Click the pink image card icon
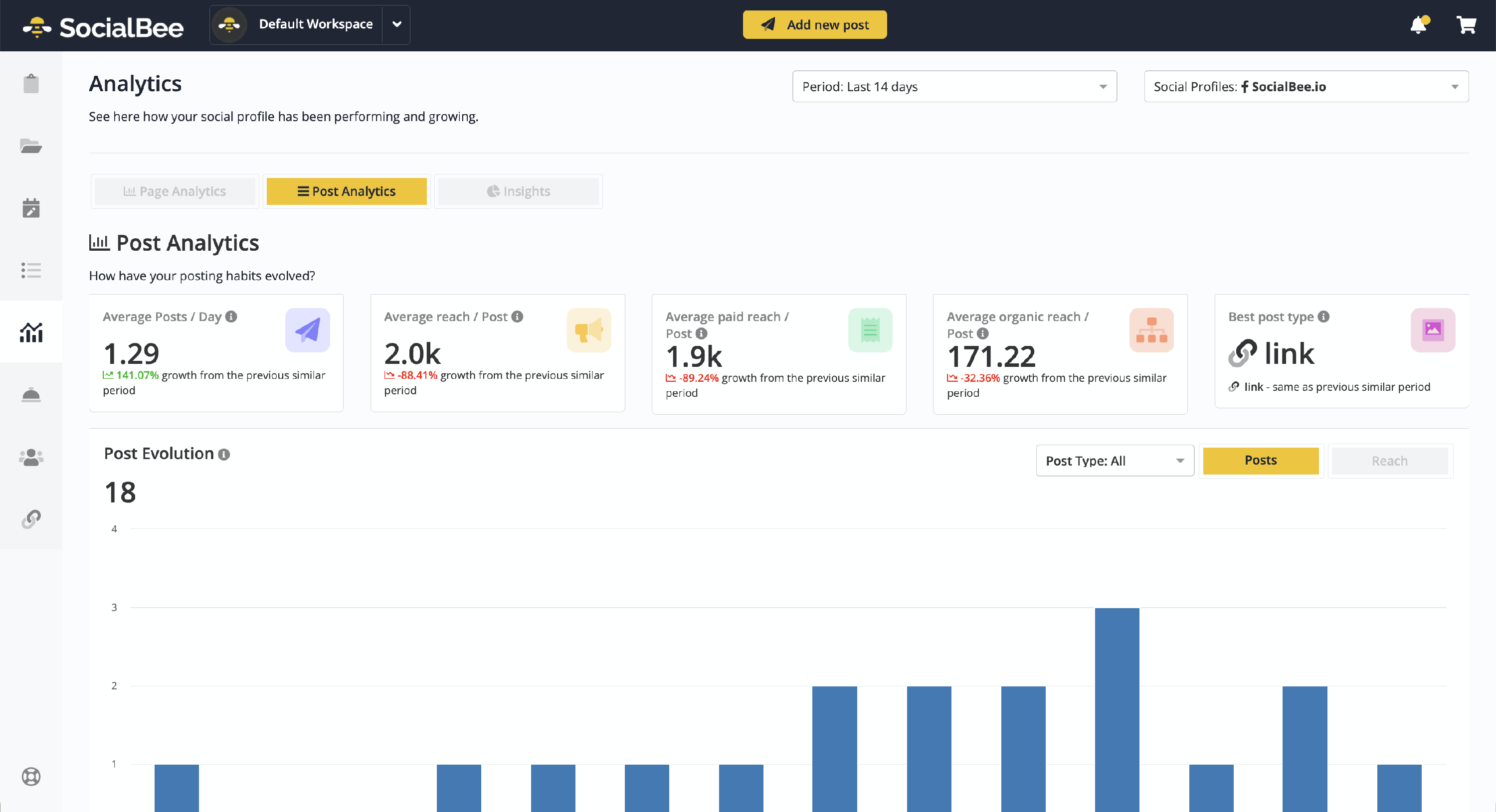 coord(1432,329)
